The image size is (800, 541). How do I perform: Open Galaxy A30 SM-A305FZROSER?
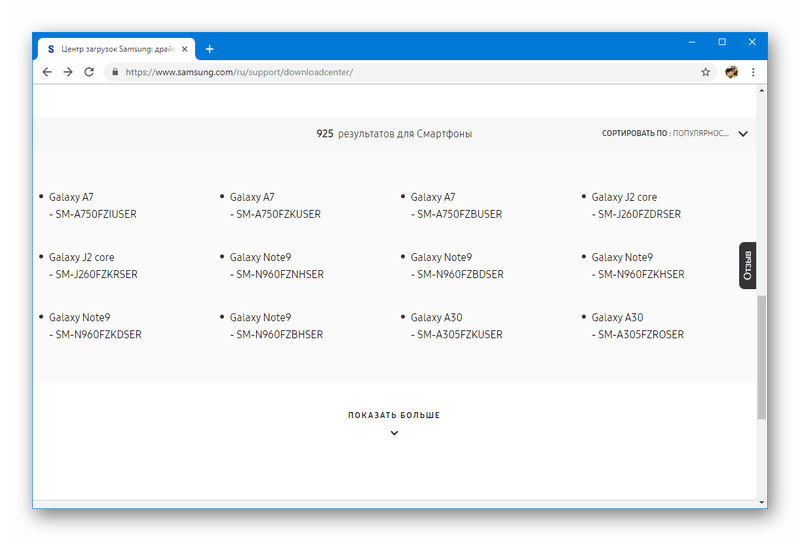[637, 326]
